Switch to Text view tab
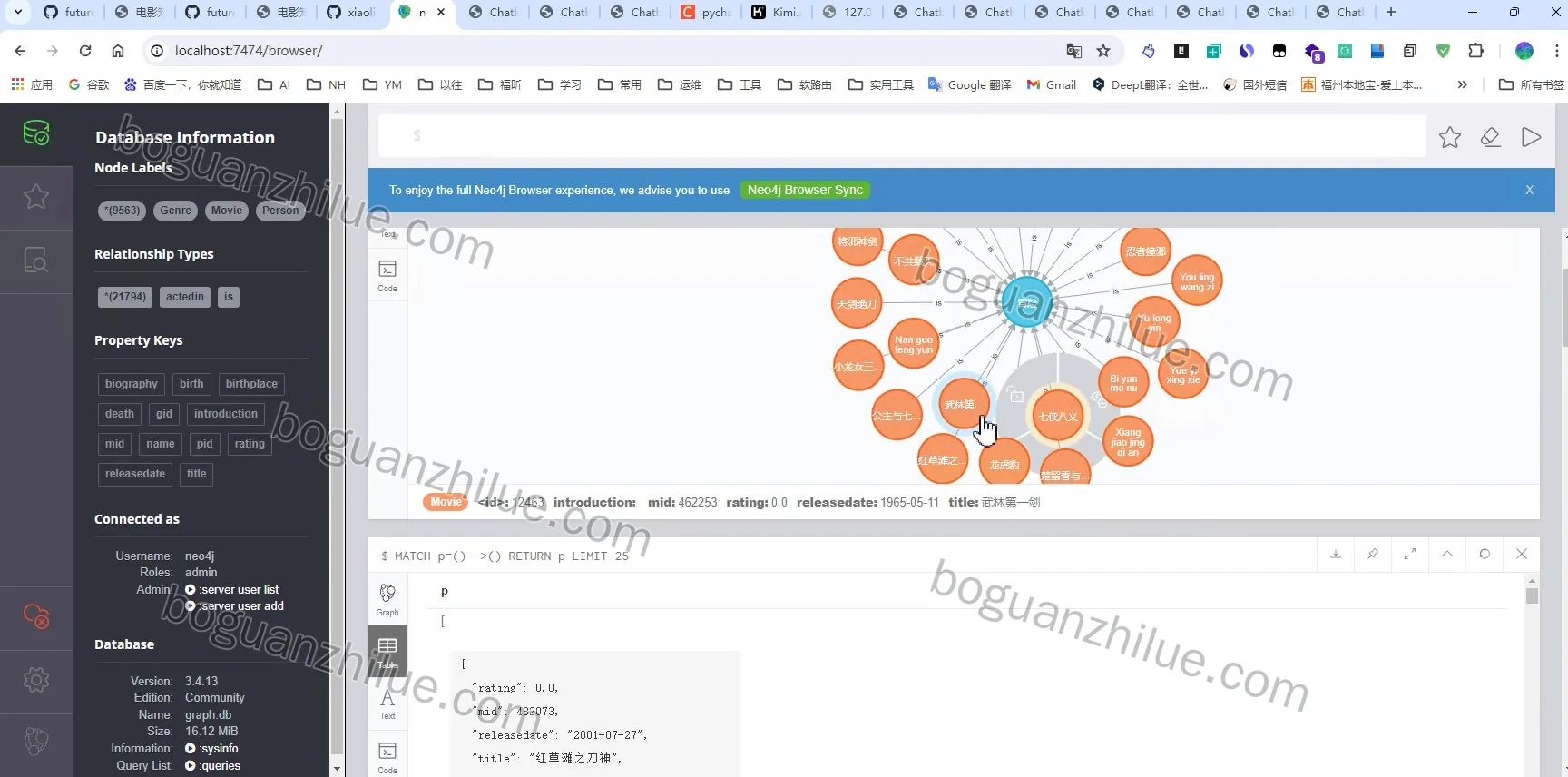The height and width of the screenshot is (777, 1568). [387, 703]
